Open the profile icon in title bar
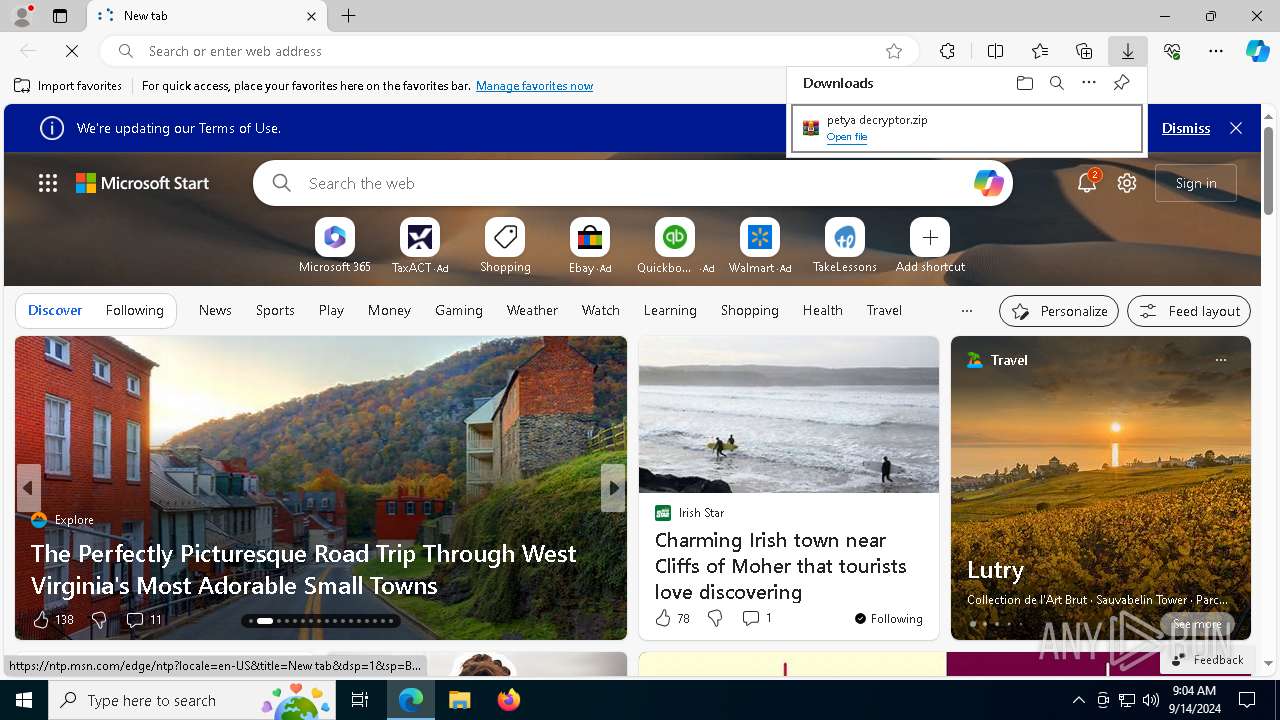Screen dimensions: 1280x720 click(21, 16)
